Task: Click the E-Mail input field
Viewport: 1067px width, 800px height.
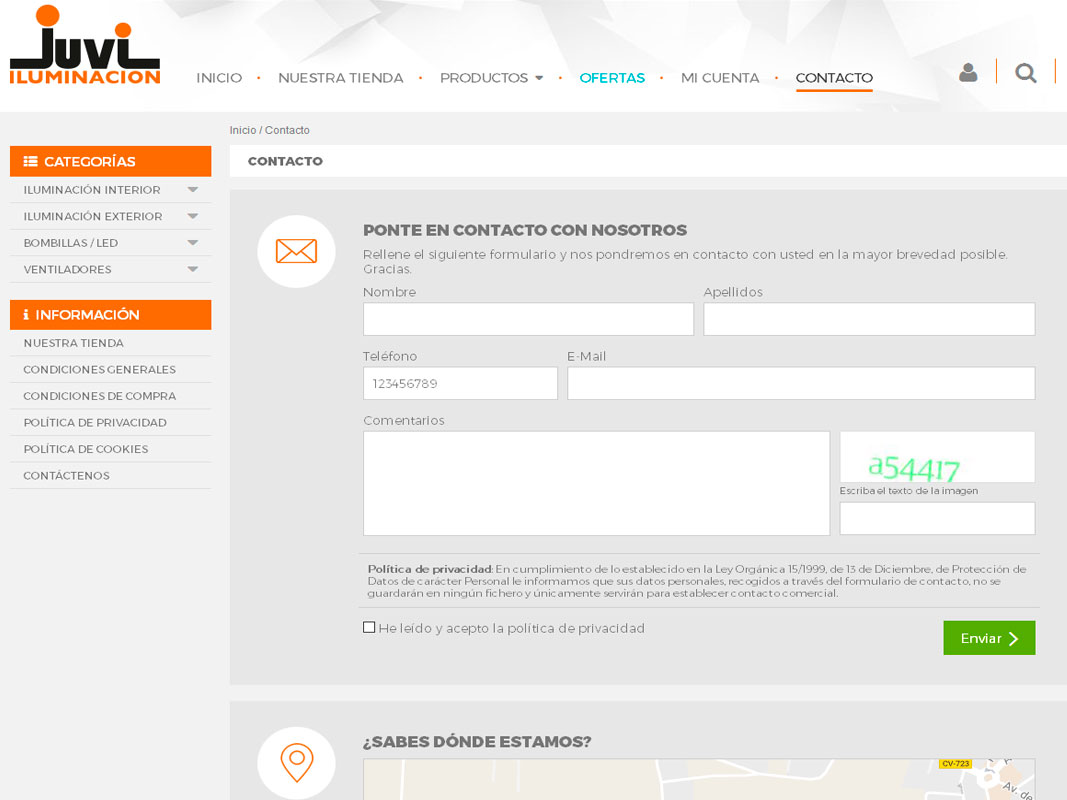Action: pyautogui.click(x=800, y=383)
